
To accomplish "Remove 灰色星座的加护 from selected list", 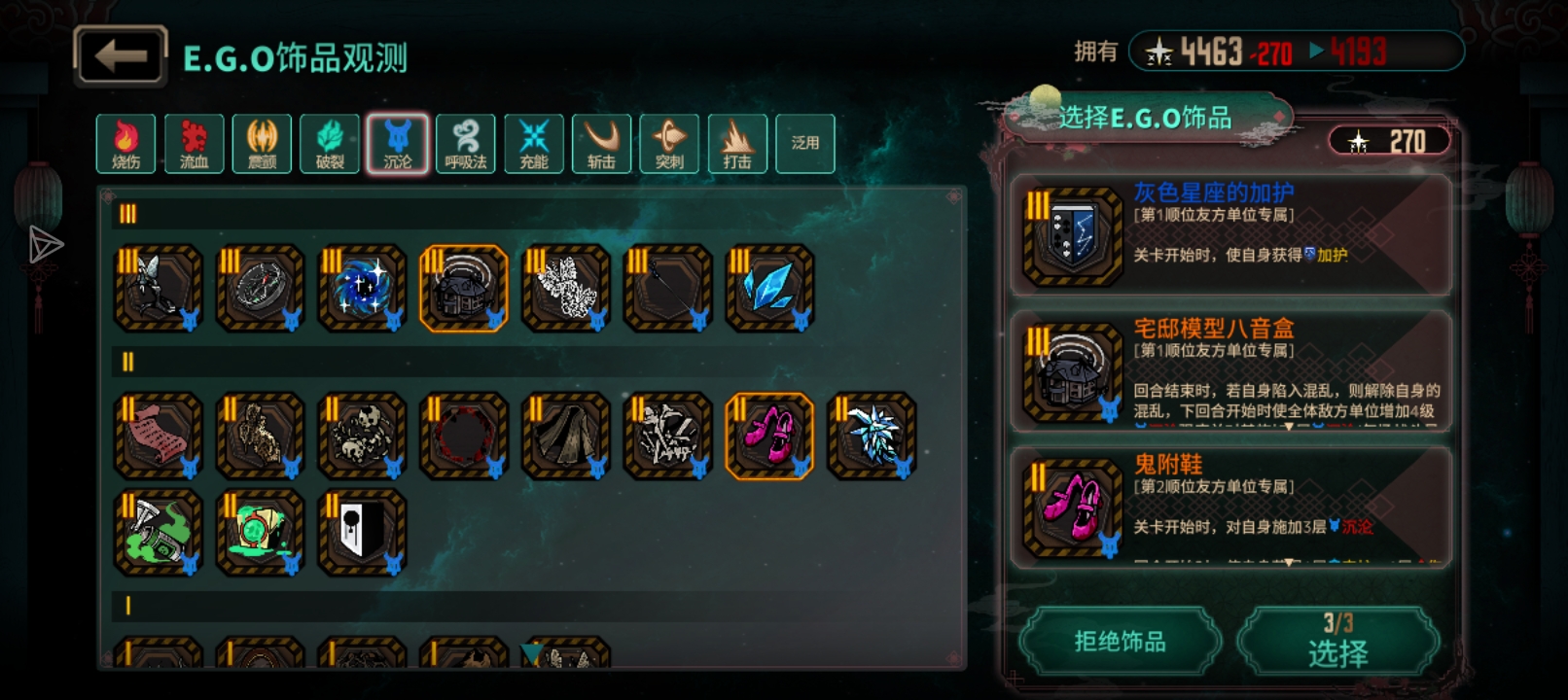I will coord(1230,235).
